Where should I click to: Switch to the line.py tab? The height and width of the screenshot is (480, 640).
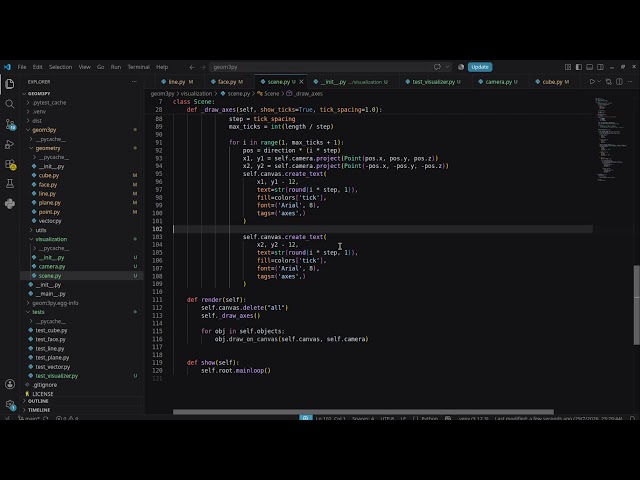coord(177,82)
